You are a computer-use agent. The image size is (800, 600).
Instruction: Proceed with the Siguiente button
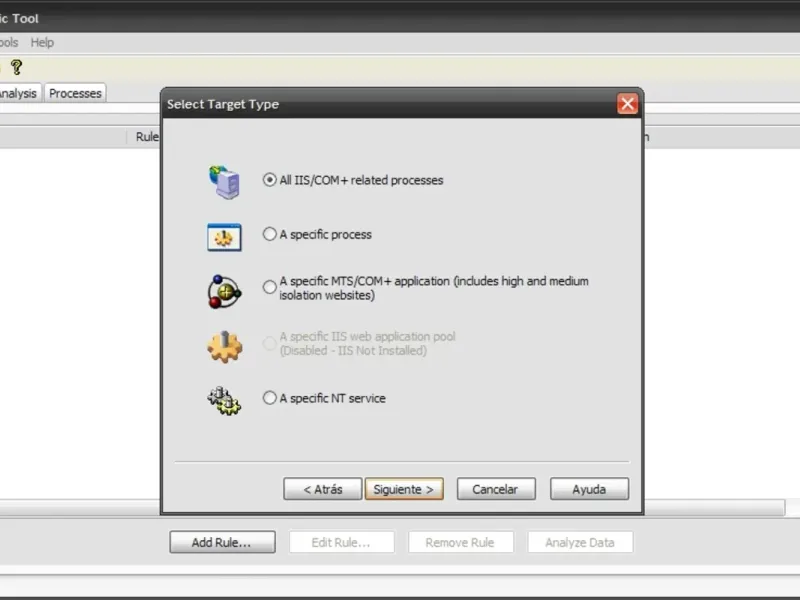click(404, 489)
